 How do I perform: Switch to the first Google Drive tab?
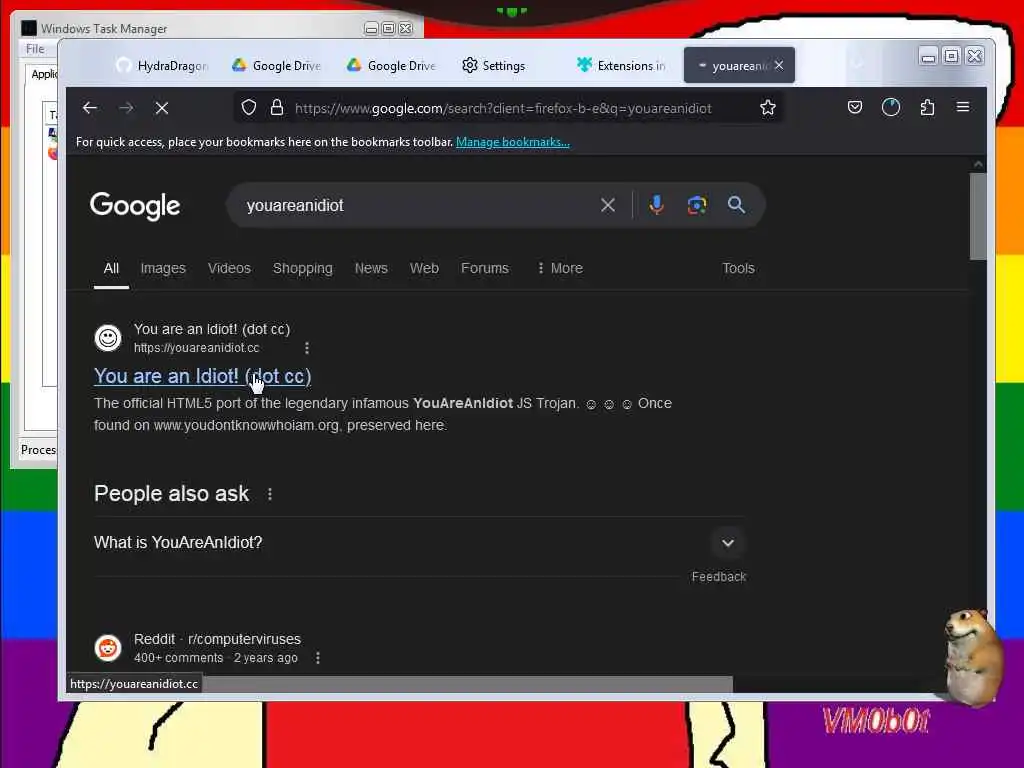coord(277,65)
